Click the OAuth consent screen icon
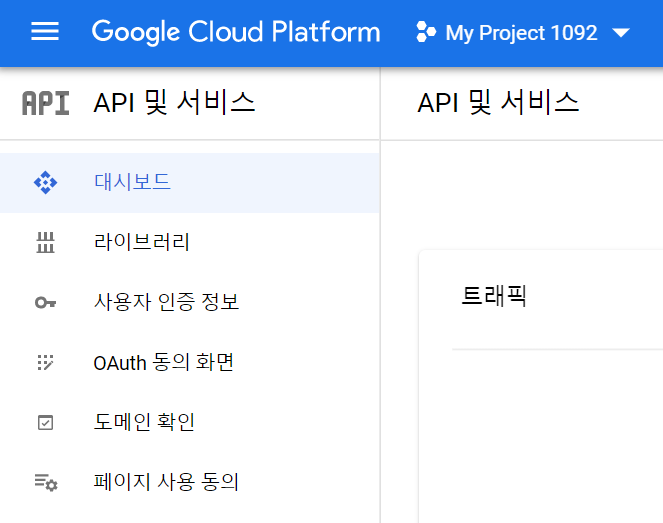663x523 pixels. click(45, 362)
